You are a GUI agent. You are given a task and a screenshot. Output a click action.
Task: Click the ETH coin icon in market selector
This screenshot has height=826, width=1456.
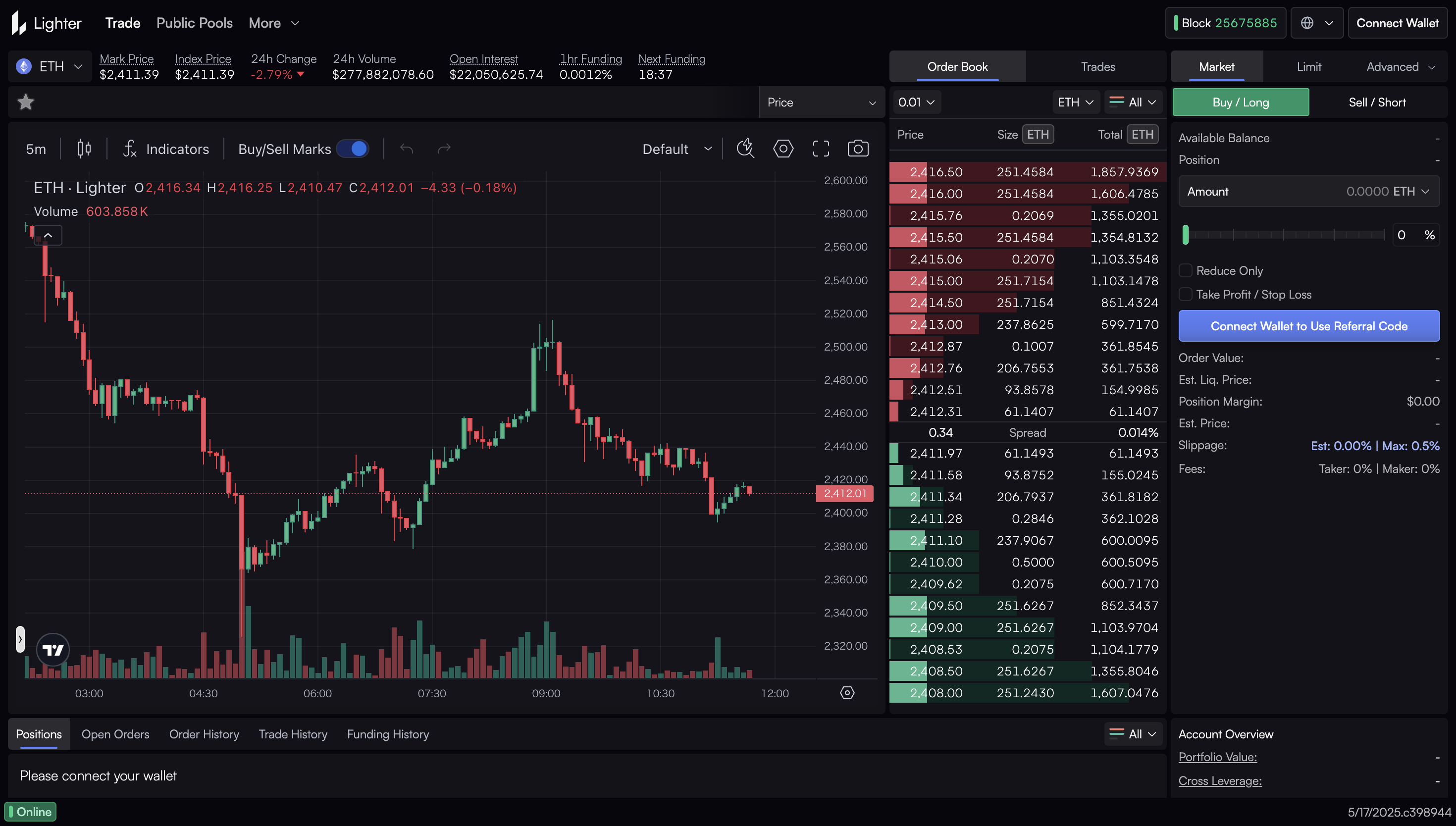coord(24,66)
